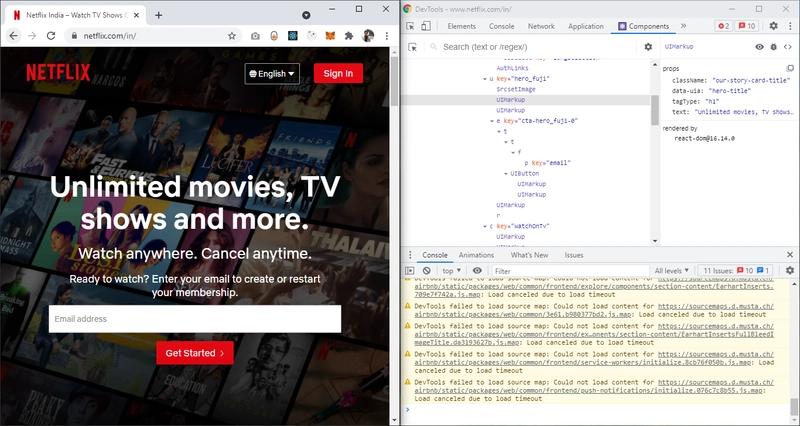Open the Console tab in top DevTools bar
The height and width of the screenshot is (426, 800).
click(x=502, y=26)
